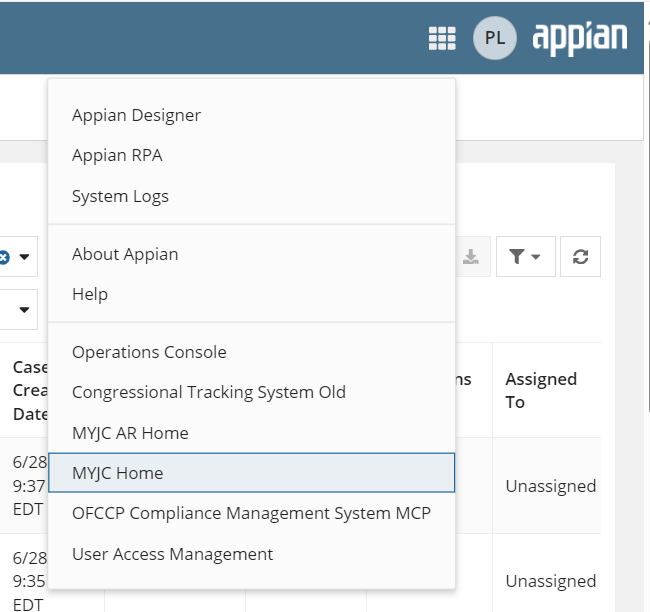
Task: Open OFCCP Compliance Management System MCP
Action: point(252,513)
